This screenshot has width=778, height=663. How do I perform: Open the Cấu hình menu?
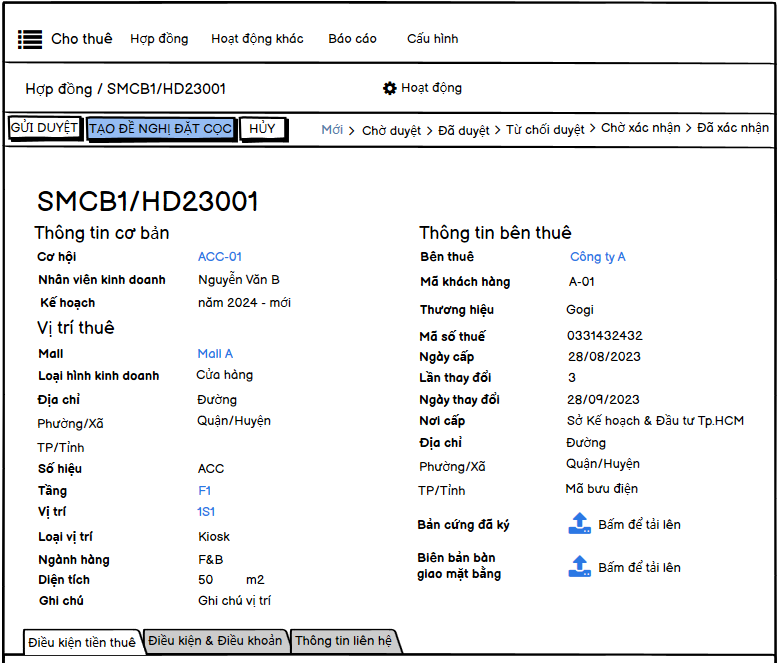[432, 39]
